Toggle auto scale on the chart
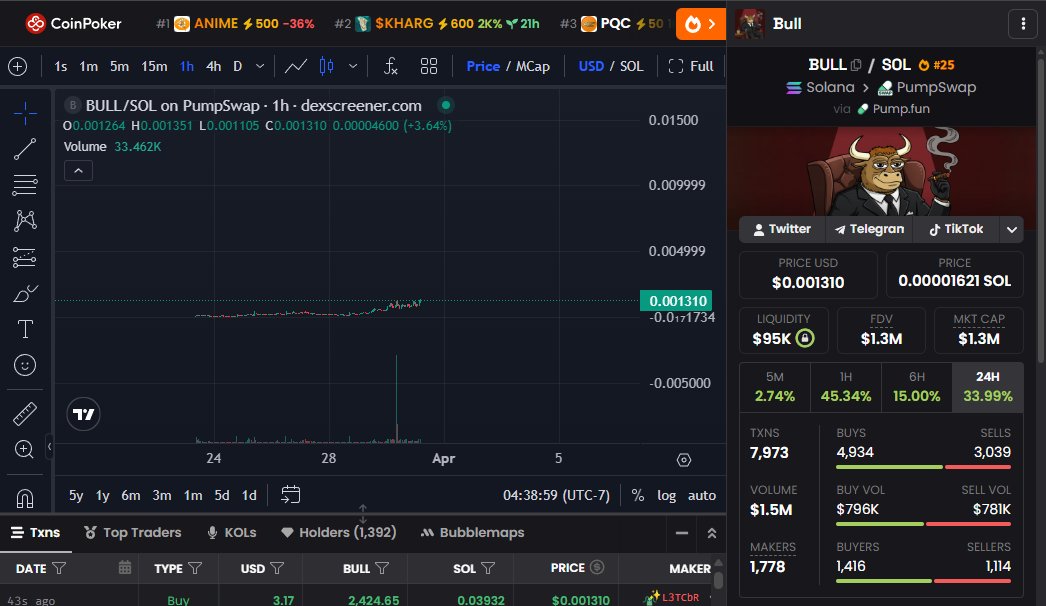This screenshot has width=1046, height=606. click(x=702, y=495)
